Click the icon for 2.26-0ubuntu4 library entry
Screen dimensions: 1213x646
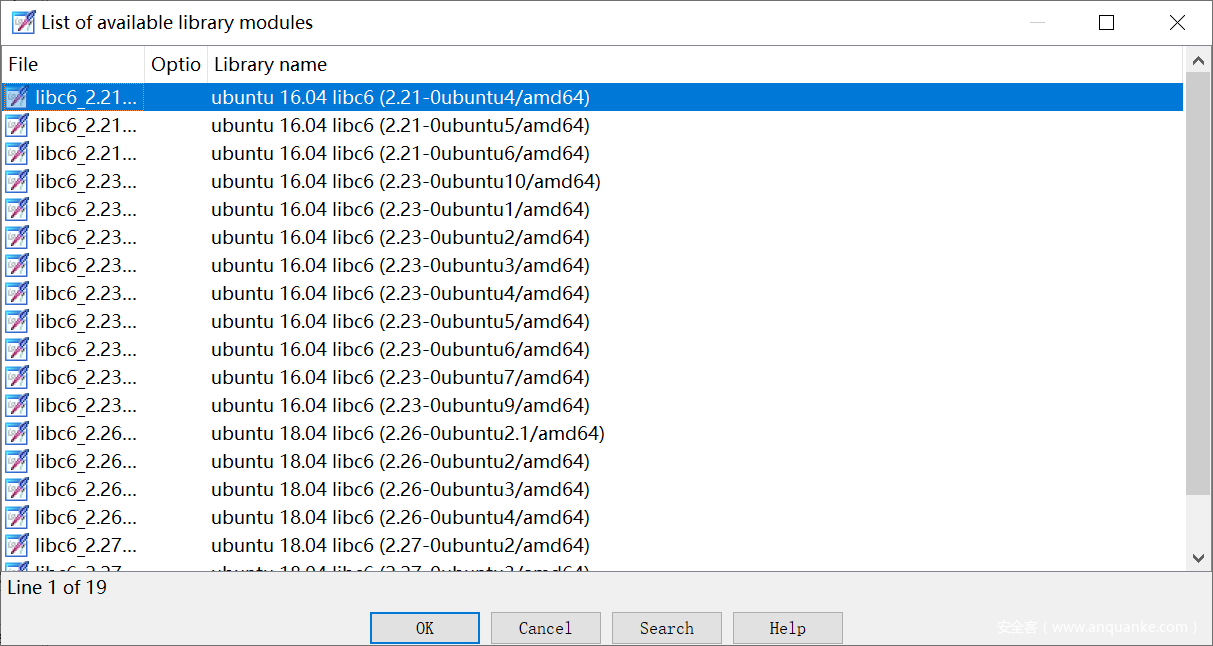click(x=17, y=517)
